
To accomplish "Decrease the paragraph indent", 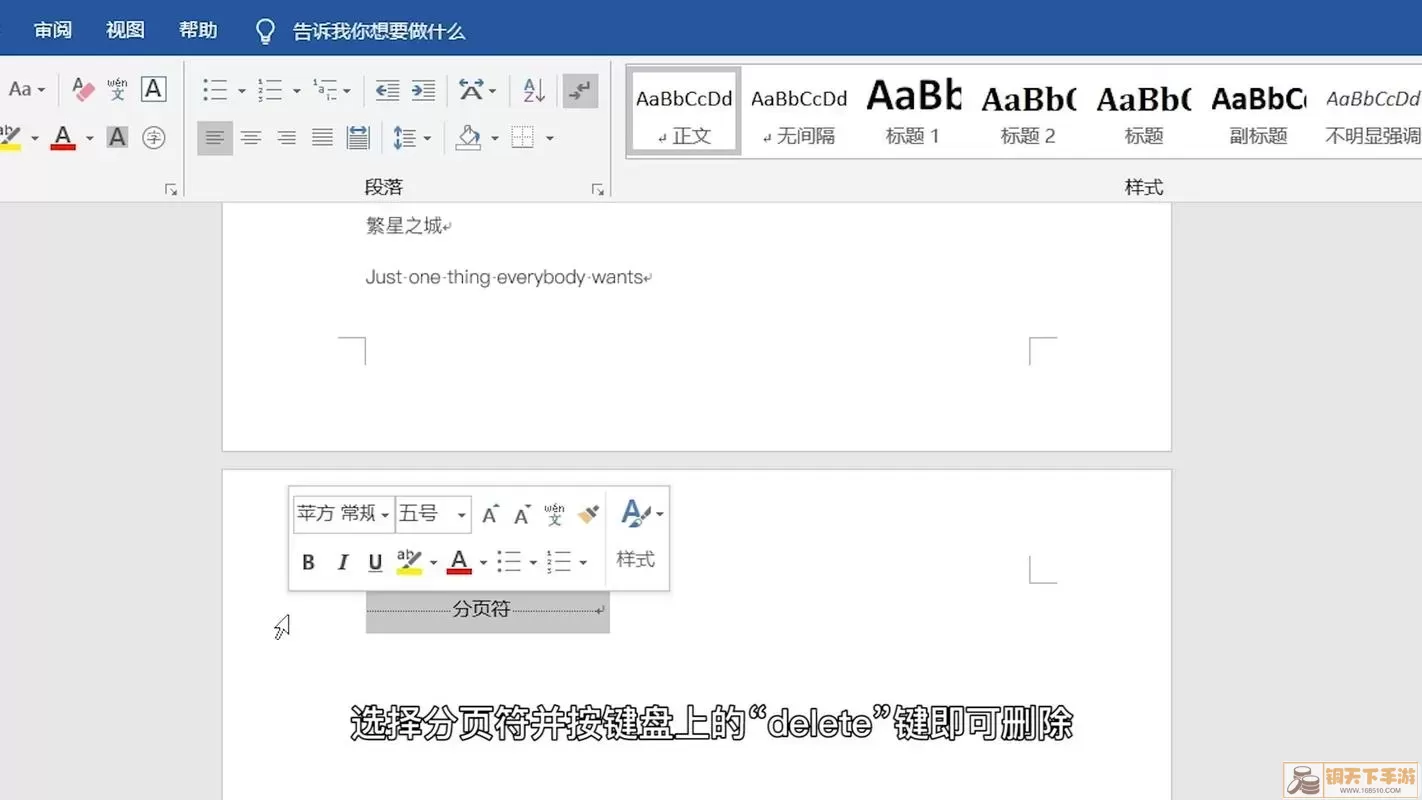I will (x=387, y=90).
